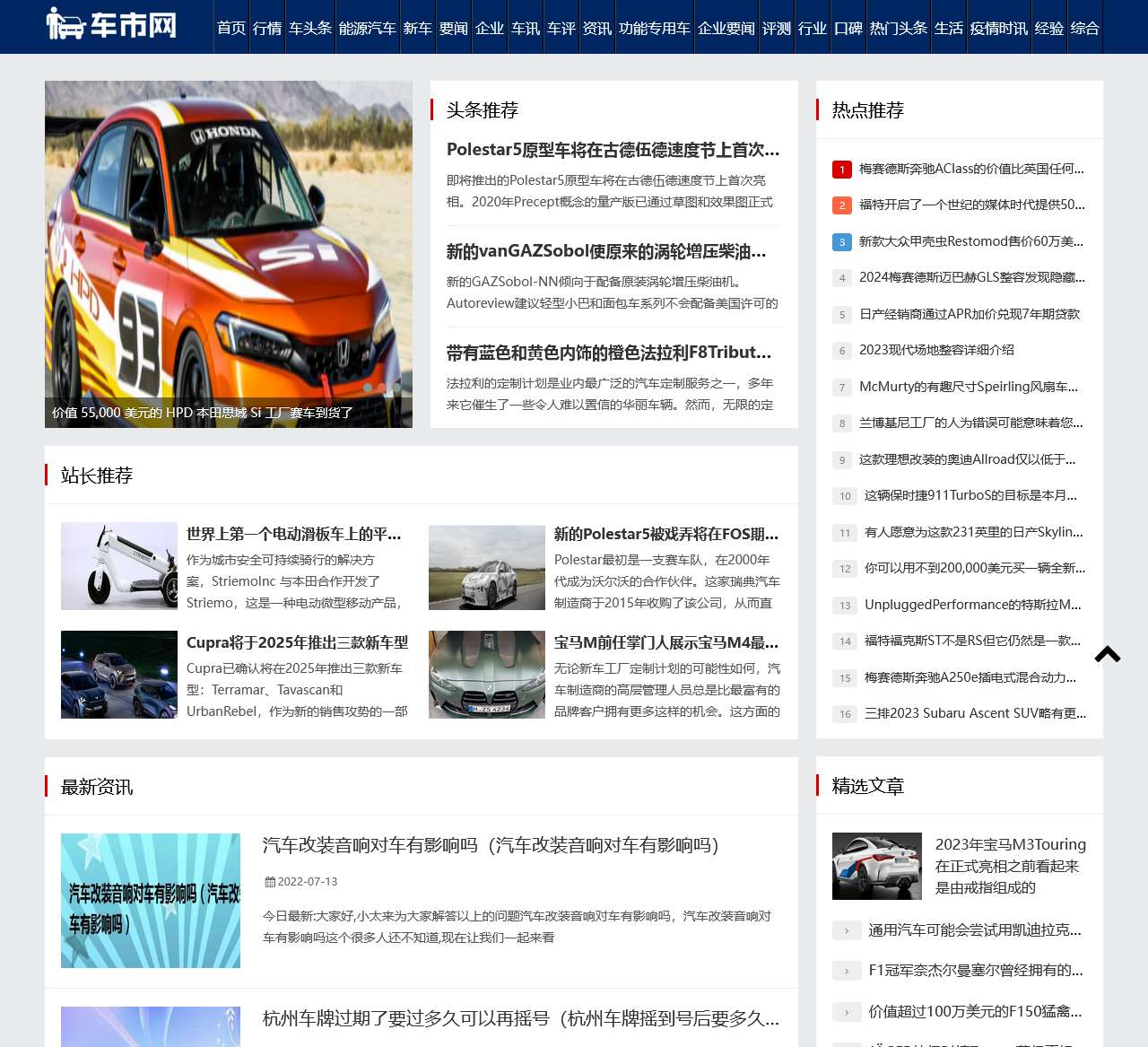Go to the 车头条 section

[310, 28]
